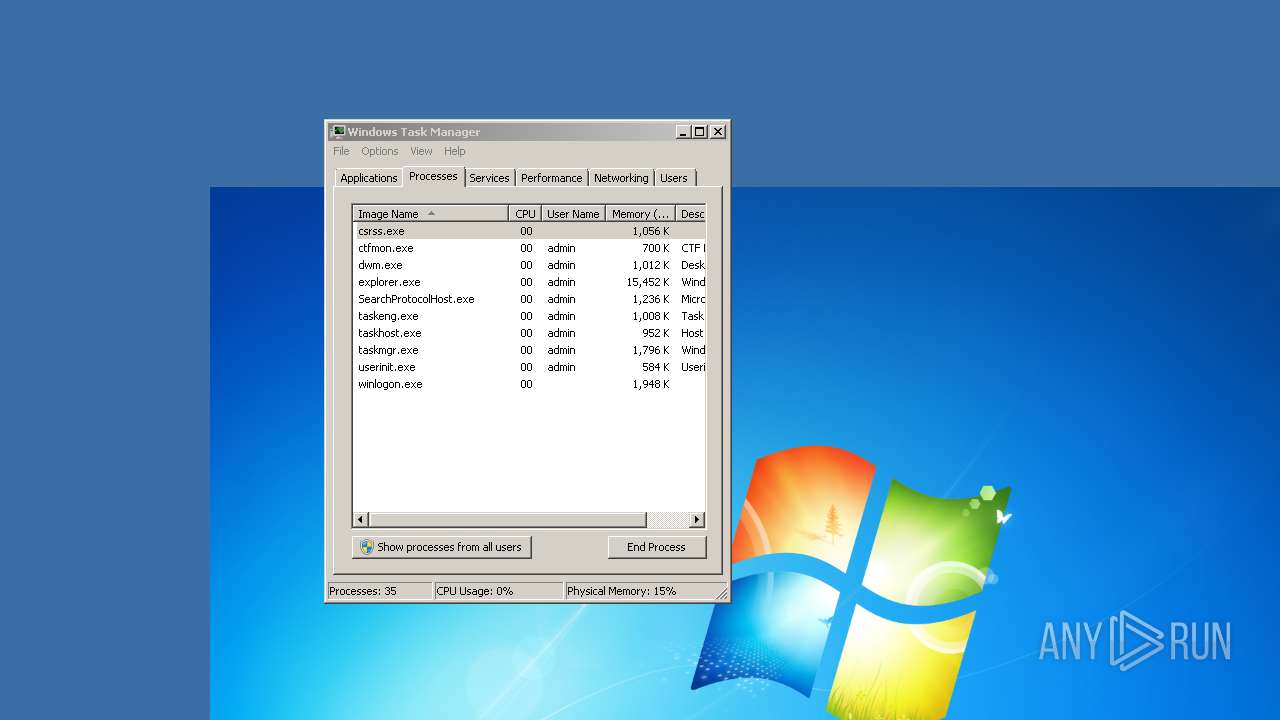Switch to the Applications tab
Viewport: 1280px width, 720px height.
369,178
